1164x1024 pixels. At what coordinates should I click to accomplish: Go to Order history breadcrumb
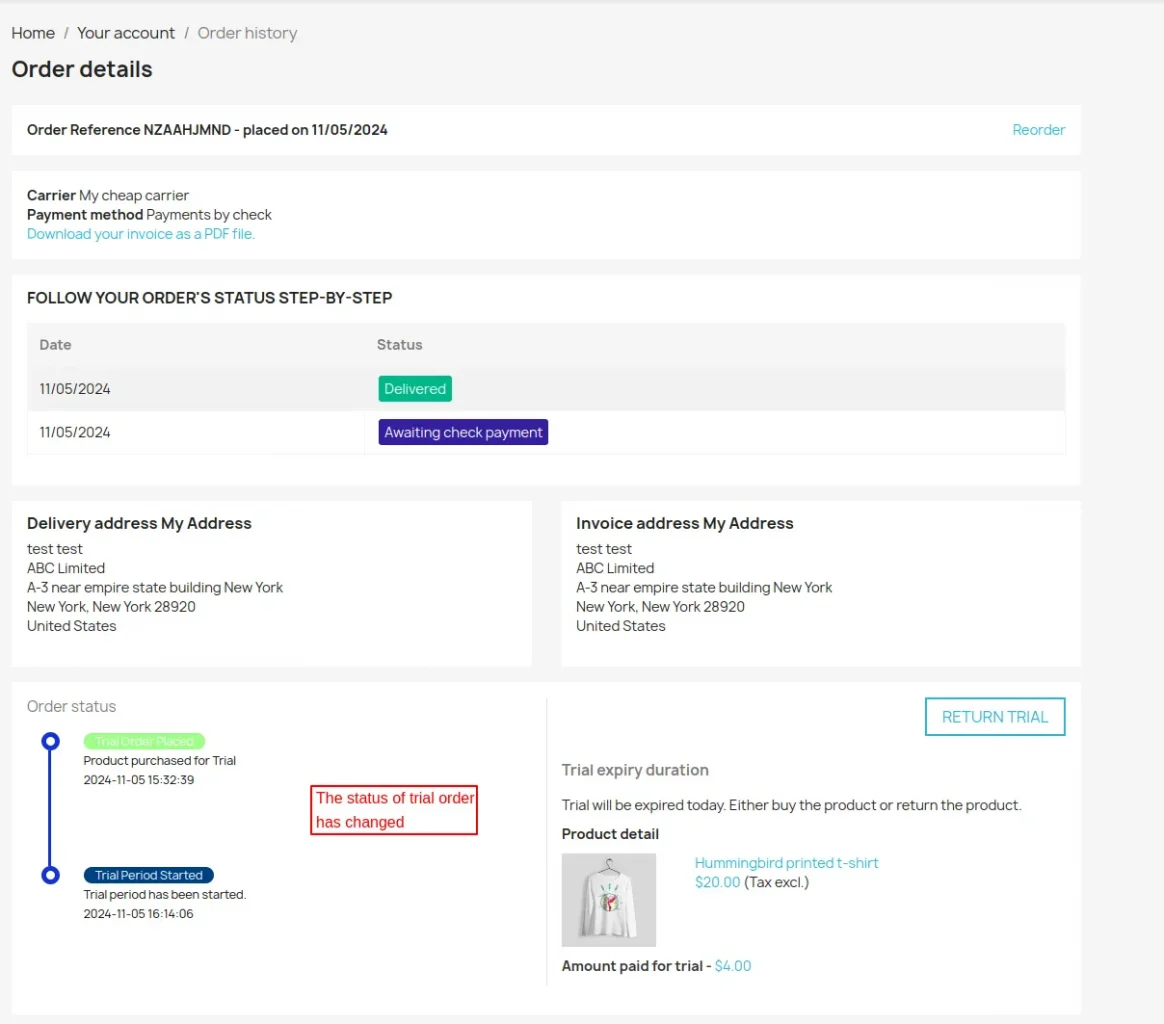pyautogui.click(x=247, y=33)
